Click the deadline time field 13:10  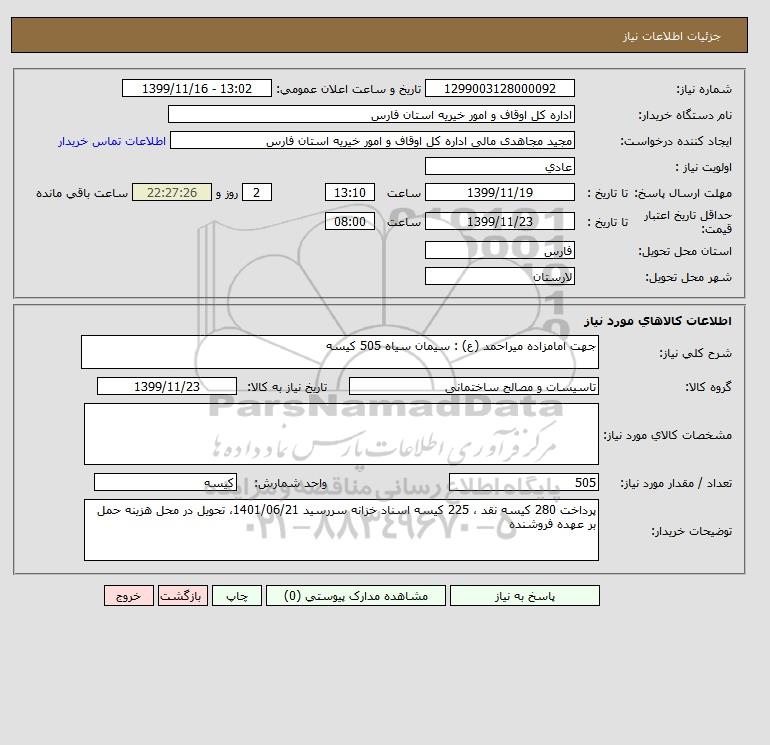point(350,193)
